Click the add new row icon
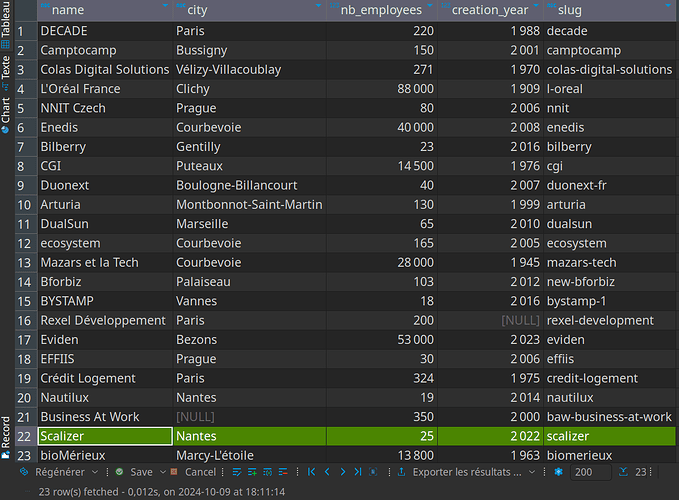 [x=252, y=472]
